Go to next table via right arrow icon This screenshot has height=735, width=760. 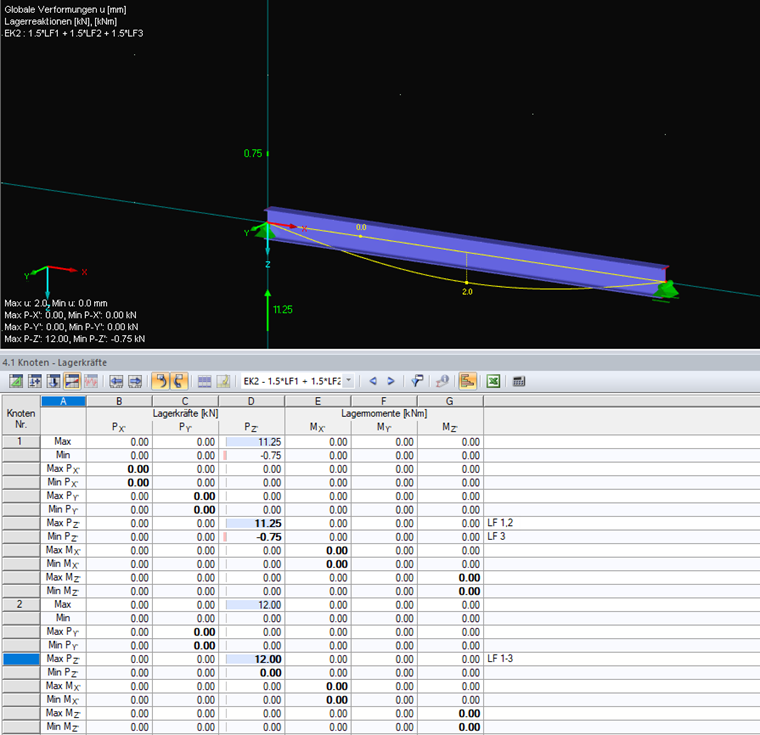[135, 381]
